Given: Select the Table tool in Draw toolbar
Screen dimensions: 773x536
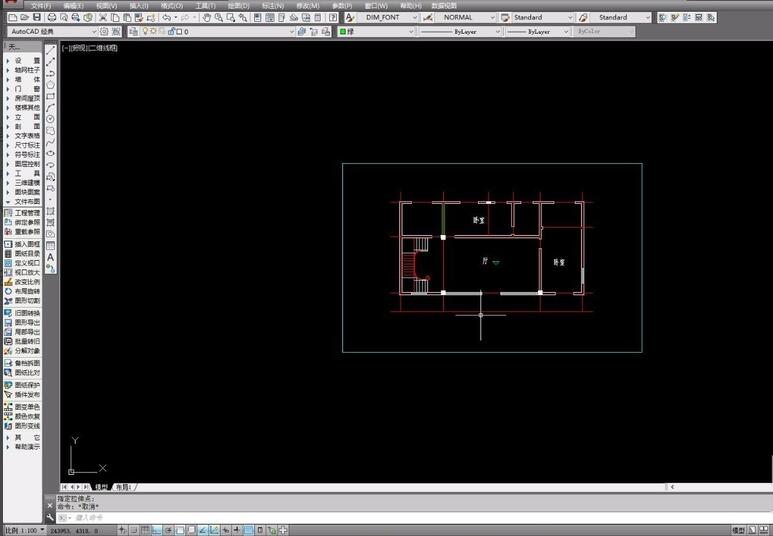Looking at the screenshot, I should (x=50, y=246).
